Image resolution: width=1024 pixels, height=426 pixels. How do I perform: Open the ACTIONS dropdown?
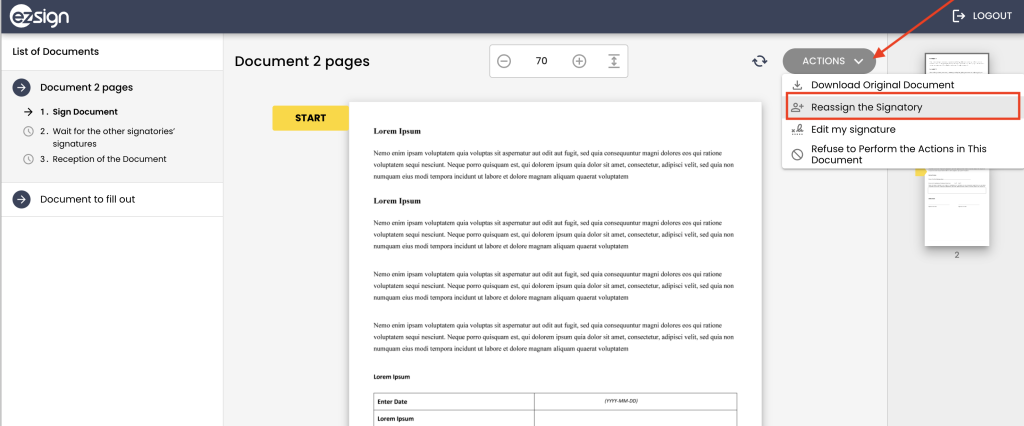coord(829,61)
